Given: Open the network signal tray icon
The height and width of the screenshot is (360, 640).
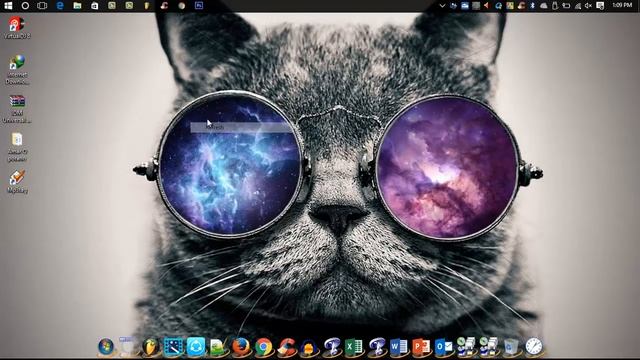Looking at the screenshot, I should click(x=578, y=6).
